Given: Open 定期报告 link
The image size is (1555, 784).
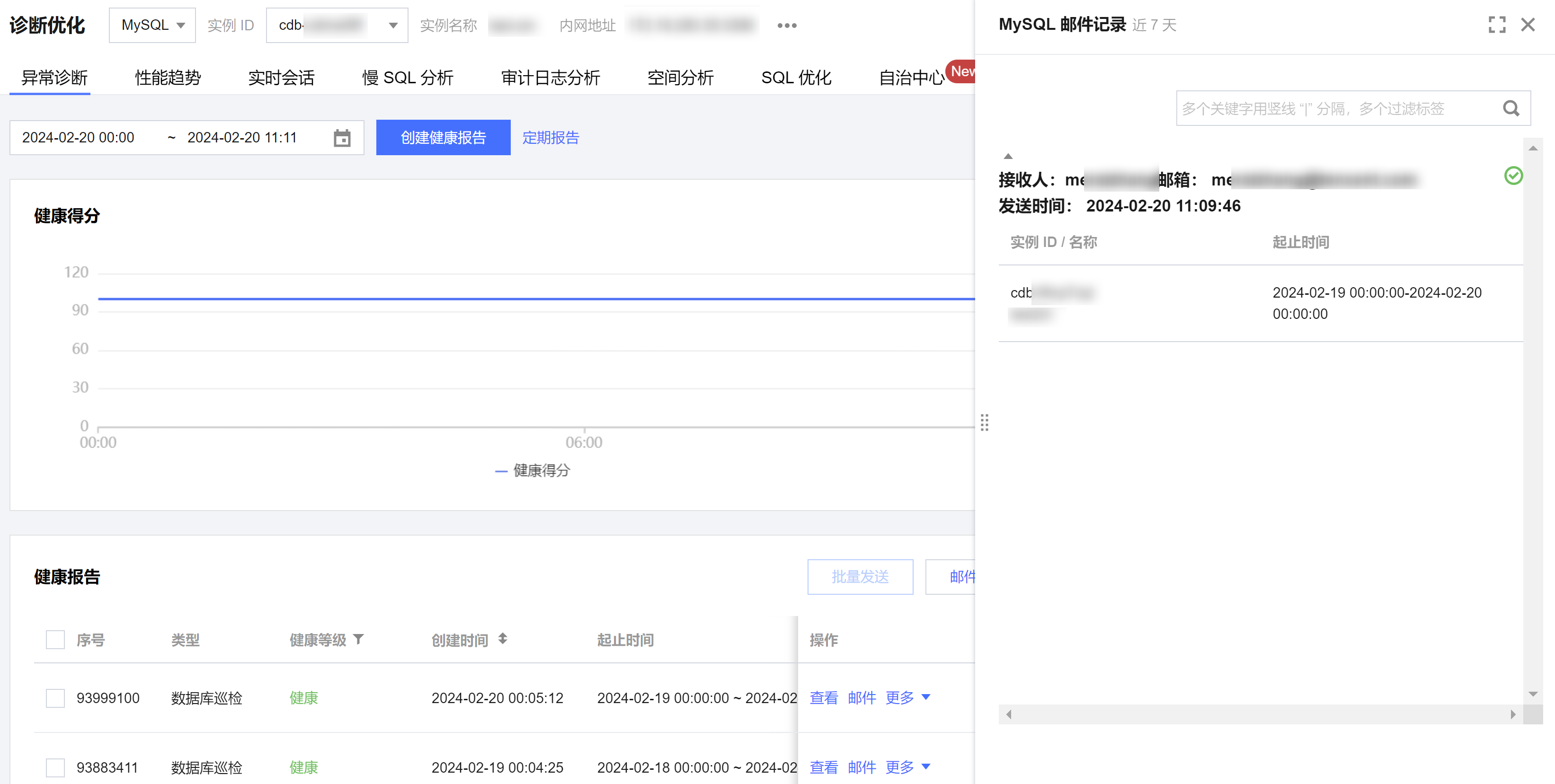Looking at the screenshot, I should tap(550, 138).
